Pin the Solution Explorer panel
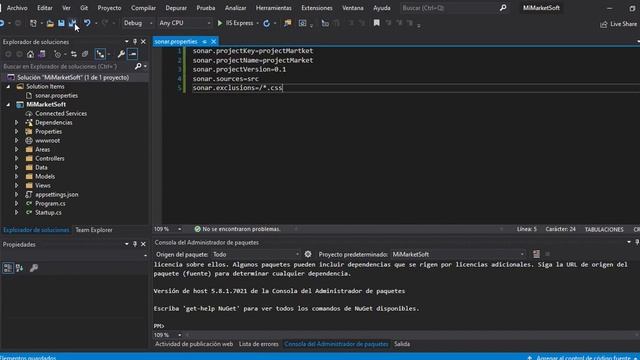 coord(135,42)
